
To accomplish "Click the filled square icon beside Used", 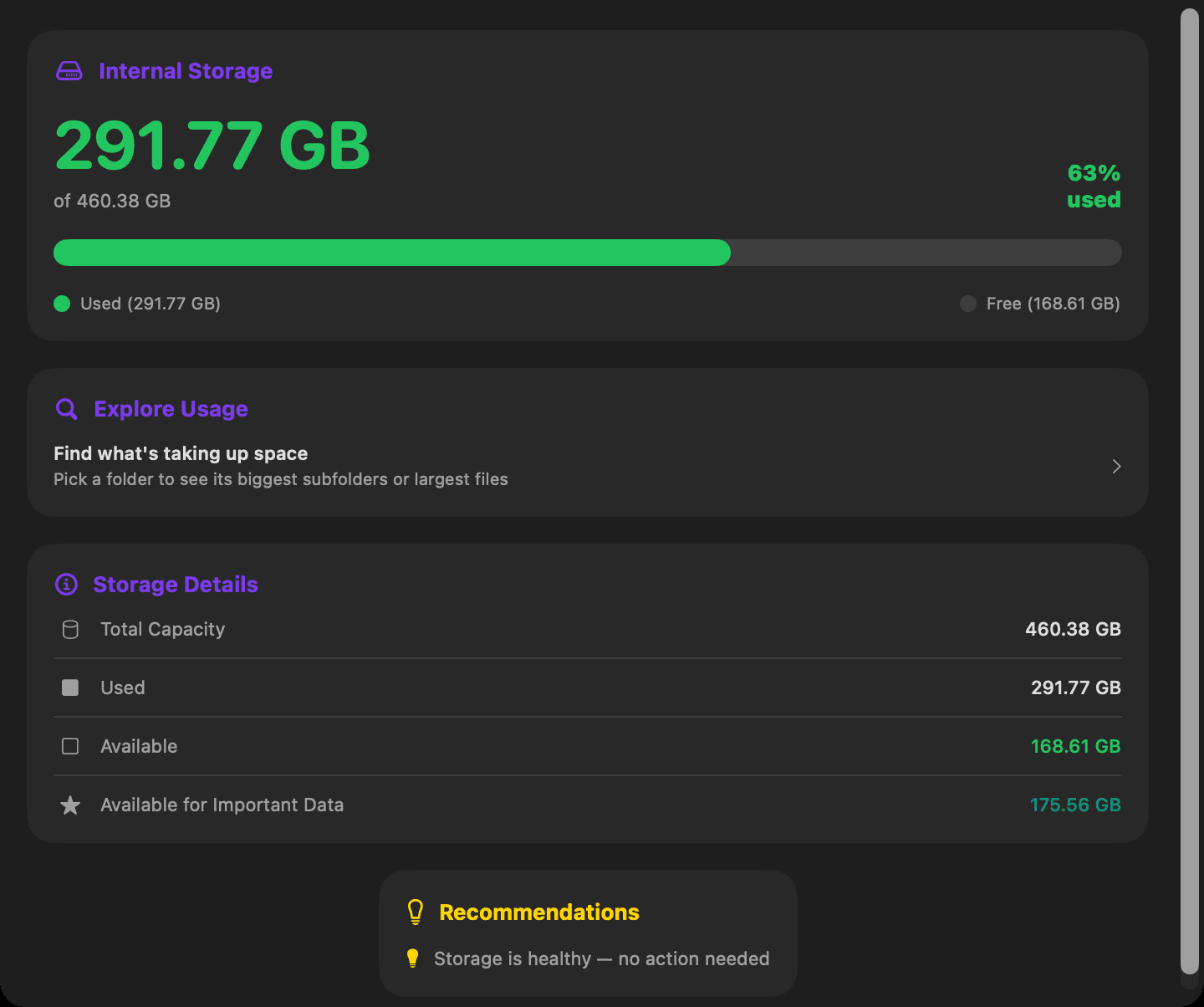I will coord(70,688).
